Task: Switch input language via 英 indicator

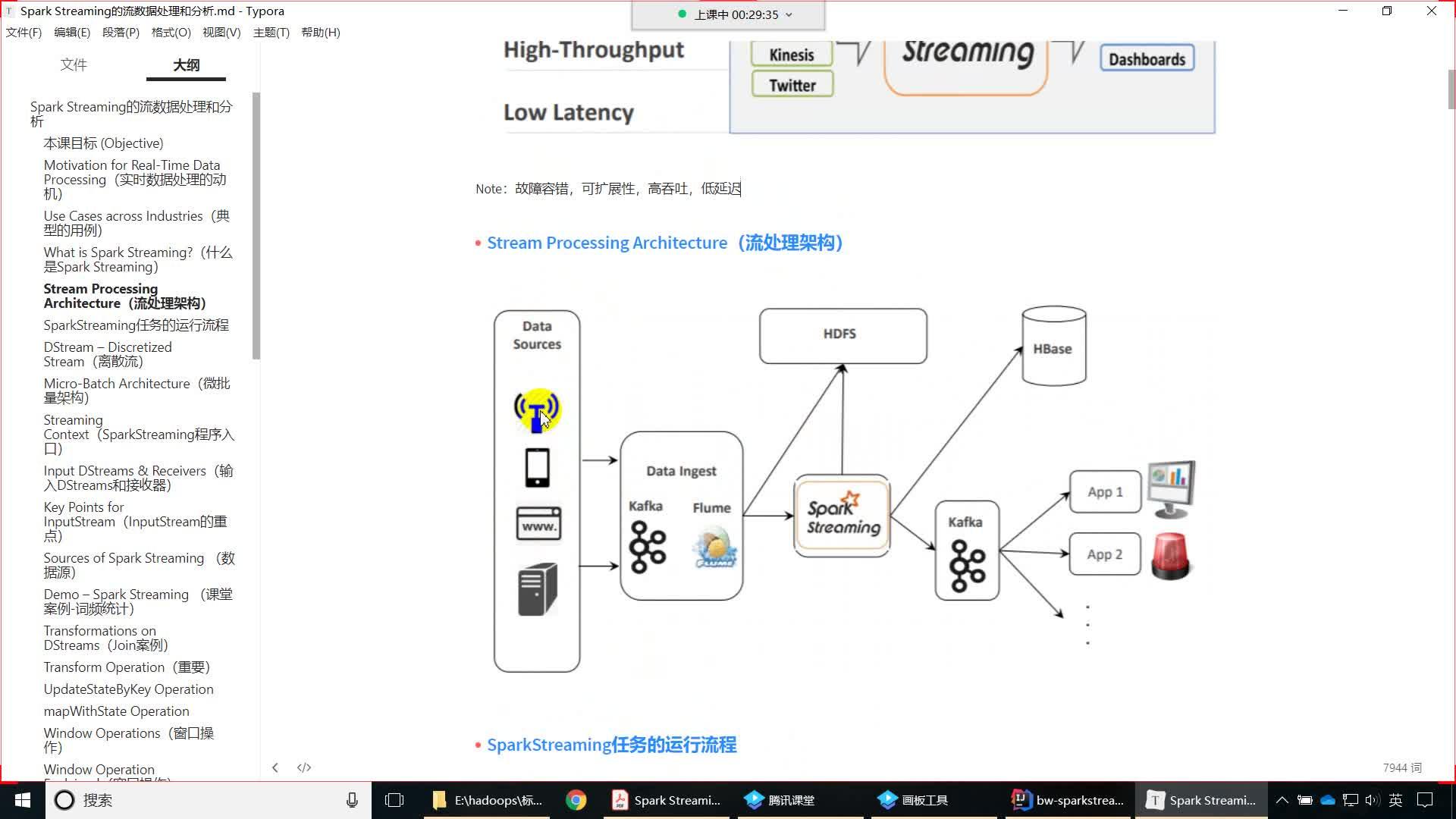Action: pyautogui.click(x=1395, y=800)
